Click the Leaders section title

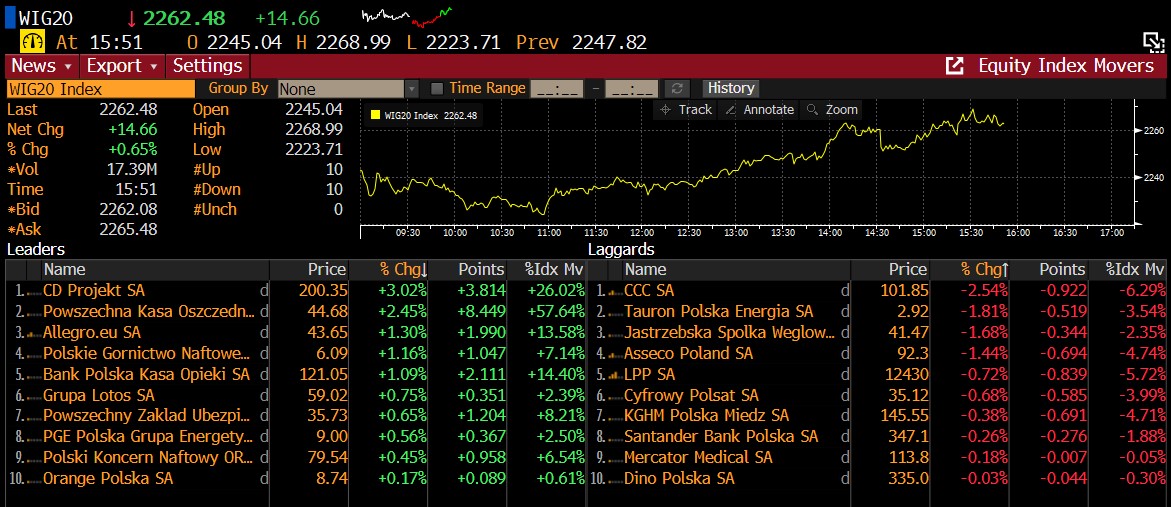point(36,250)
